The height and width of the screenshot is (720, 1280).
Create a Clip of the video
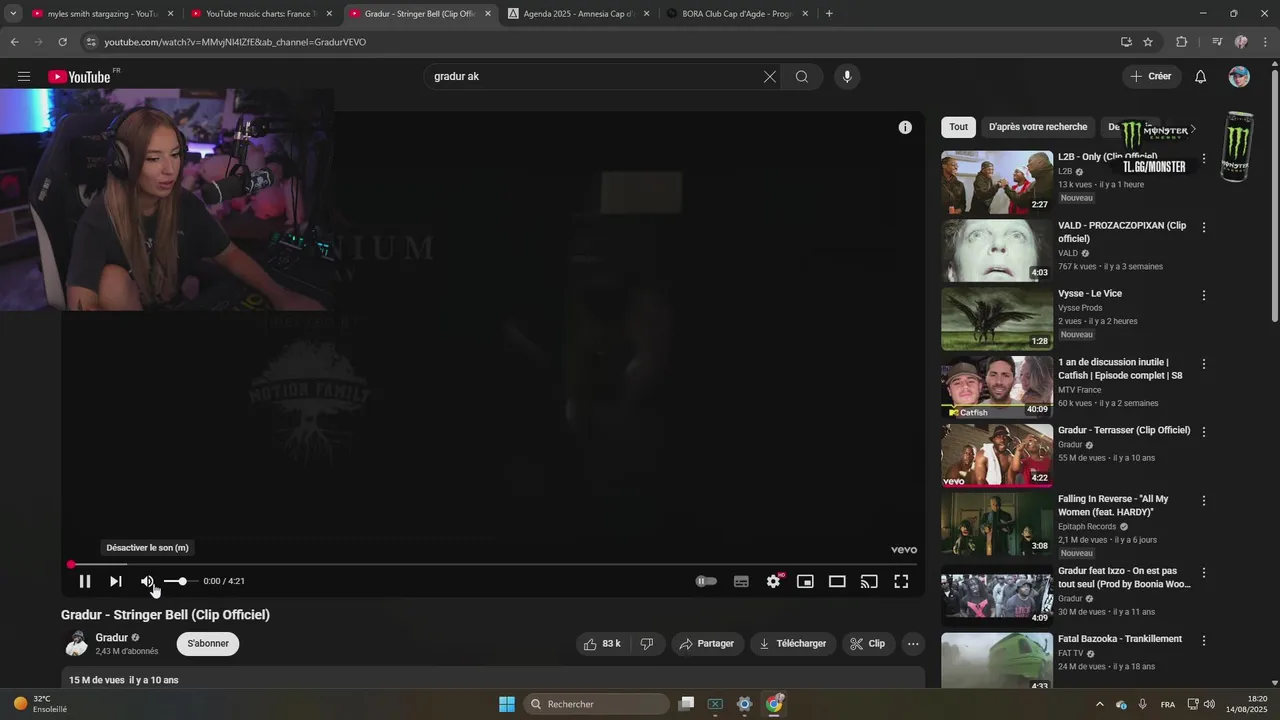point(868,644)
